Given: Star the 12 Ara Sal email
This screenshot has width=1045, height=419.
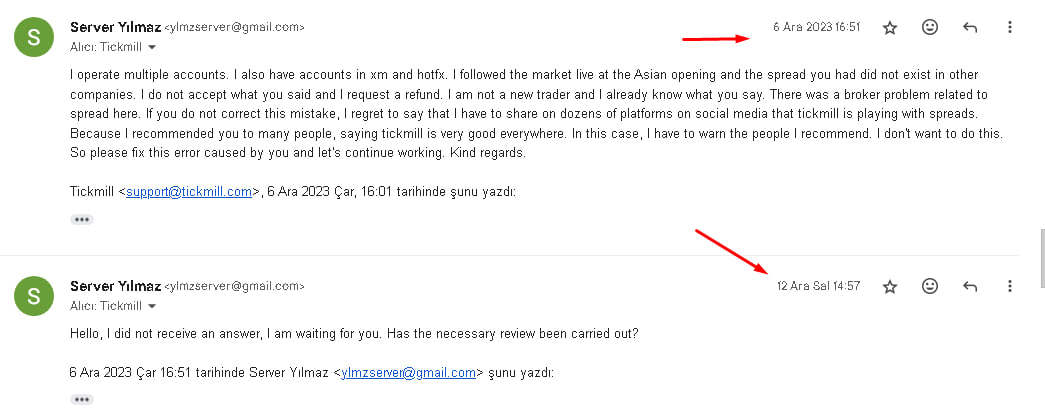Looking at the screenshot, I should [890, 287].
